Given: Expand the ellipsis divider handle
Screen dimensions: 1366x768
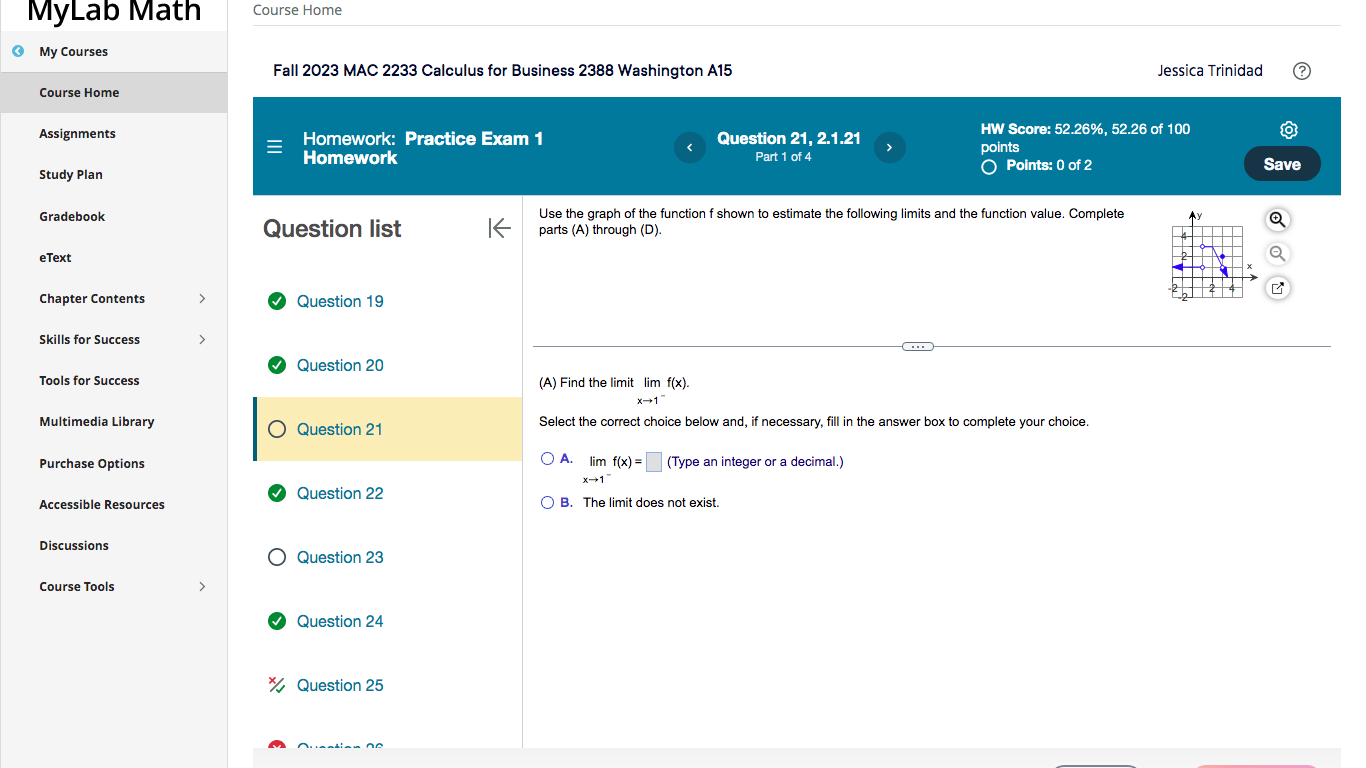Looking at the screenshot, I should pyautogui.click(x=917, y=346).
